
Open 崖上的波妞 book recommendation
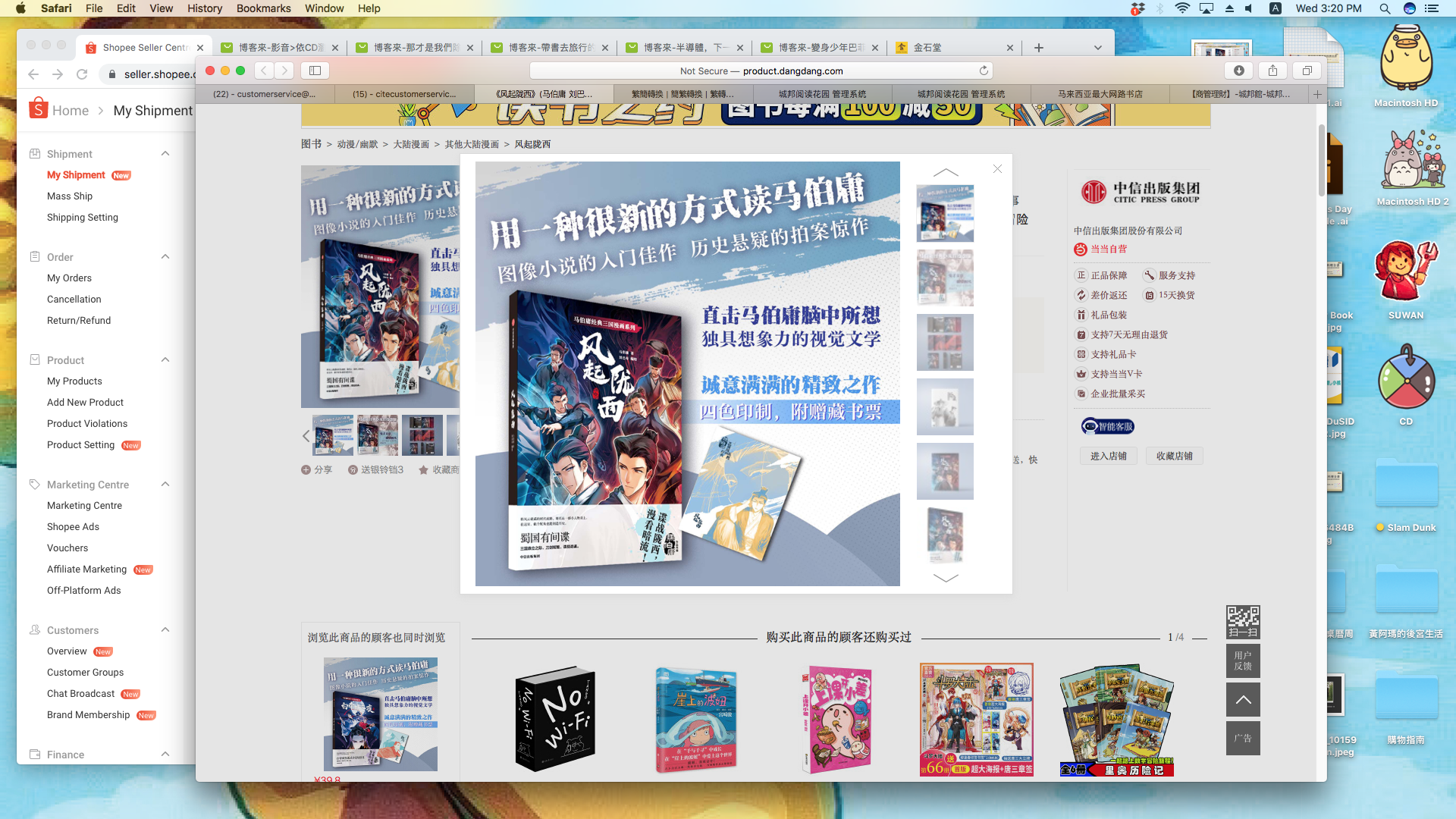695,720
